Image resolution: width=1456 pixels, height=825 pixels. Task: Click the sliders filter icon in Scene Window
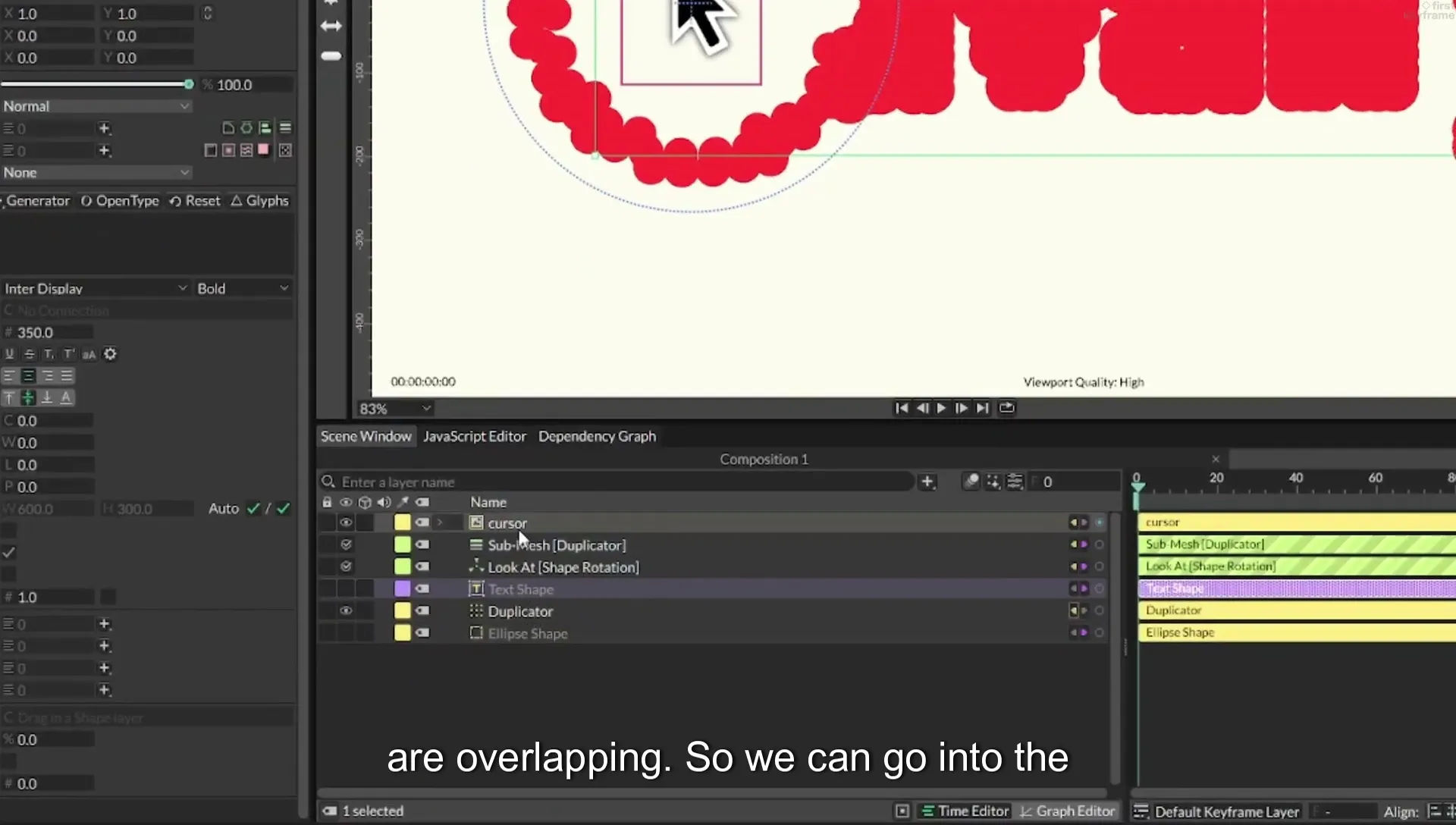1015,482
